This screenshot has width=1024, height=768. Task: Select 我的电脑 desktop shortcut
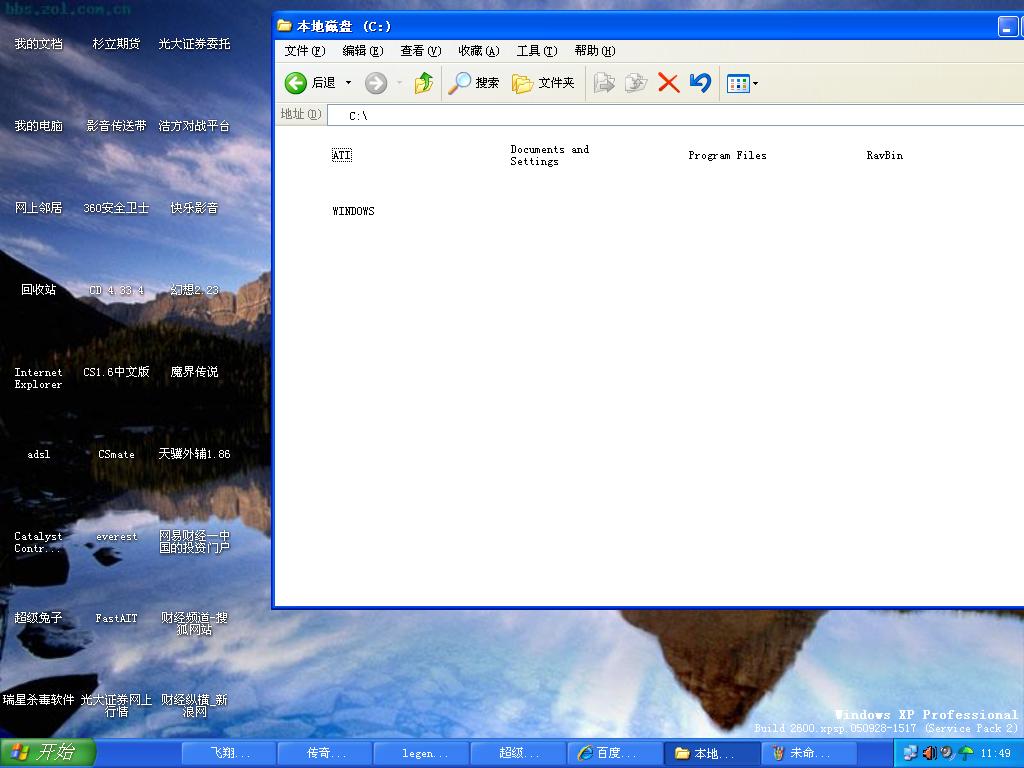39,126
